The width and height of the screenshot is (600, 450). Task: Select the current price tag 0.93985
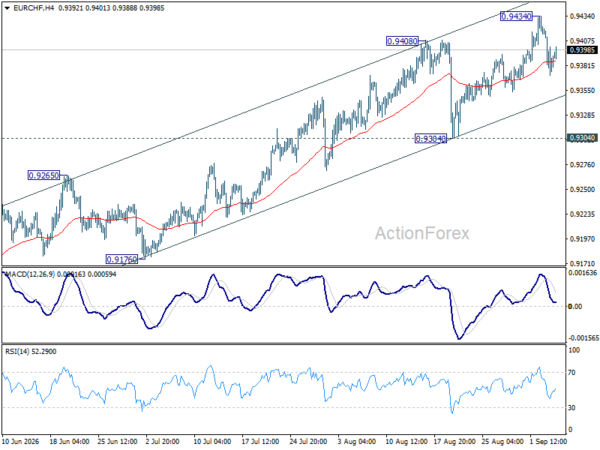click(582, 50)
